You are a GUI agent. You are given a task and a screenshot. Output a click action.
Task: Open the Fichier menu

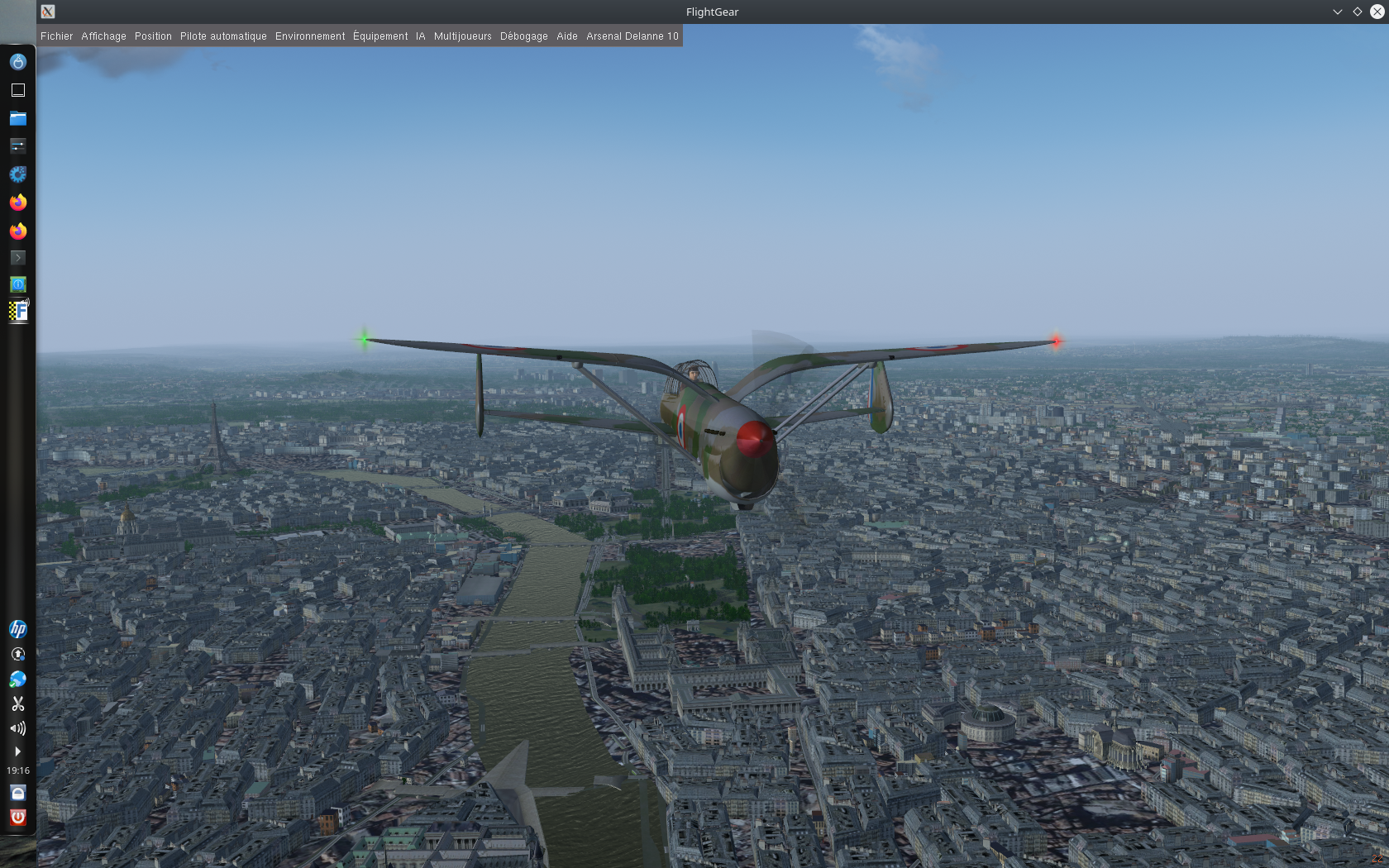pos(57,36)
